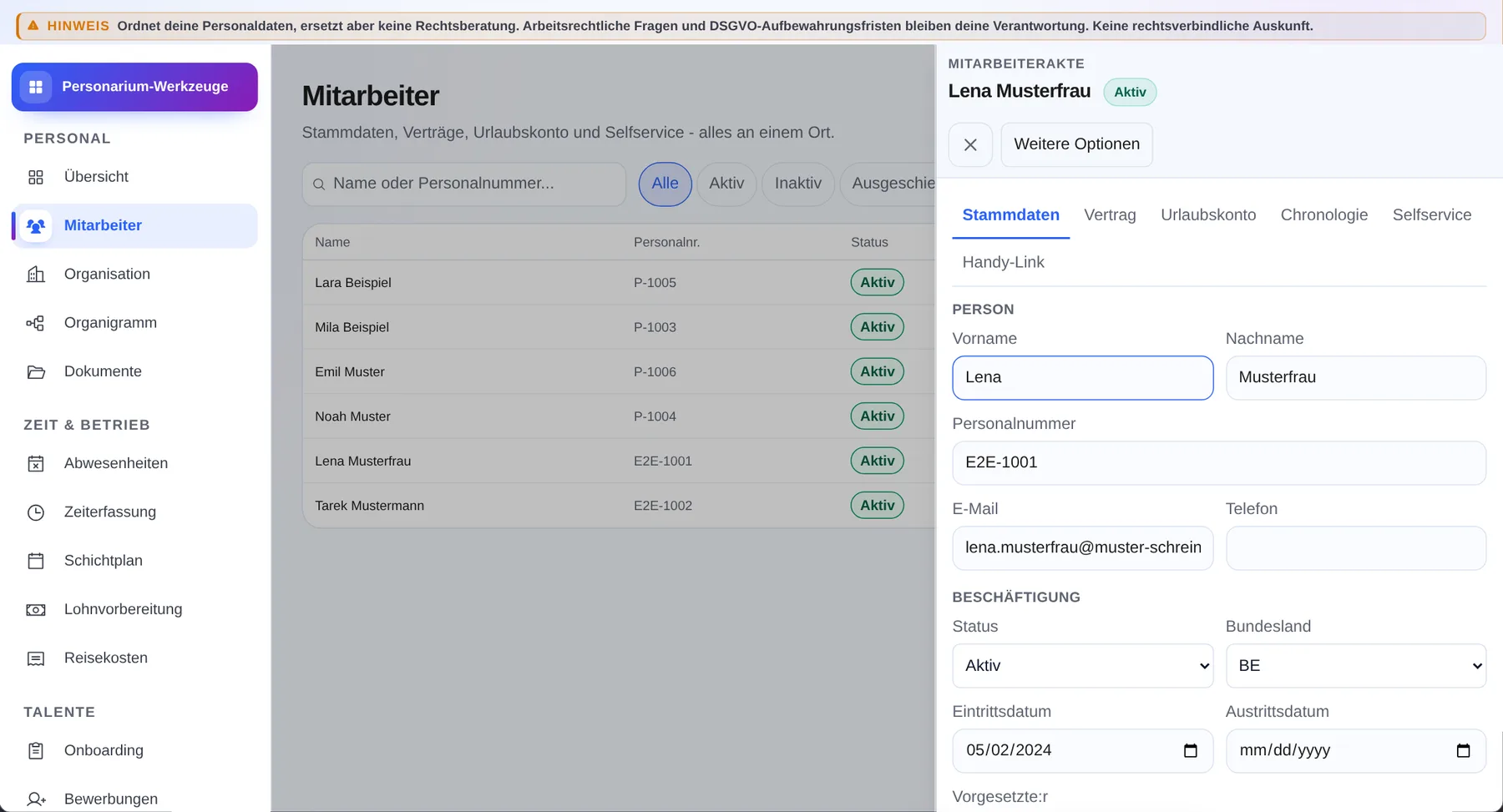Click Aktiv status badge for Noah Muster

click(877, 416)
